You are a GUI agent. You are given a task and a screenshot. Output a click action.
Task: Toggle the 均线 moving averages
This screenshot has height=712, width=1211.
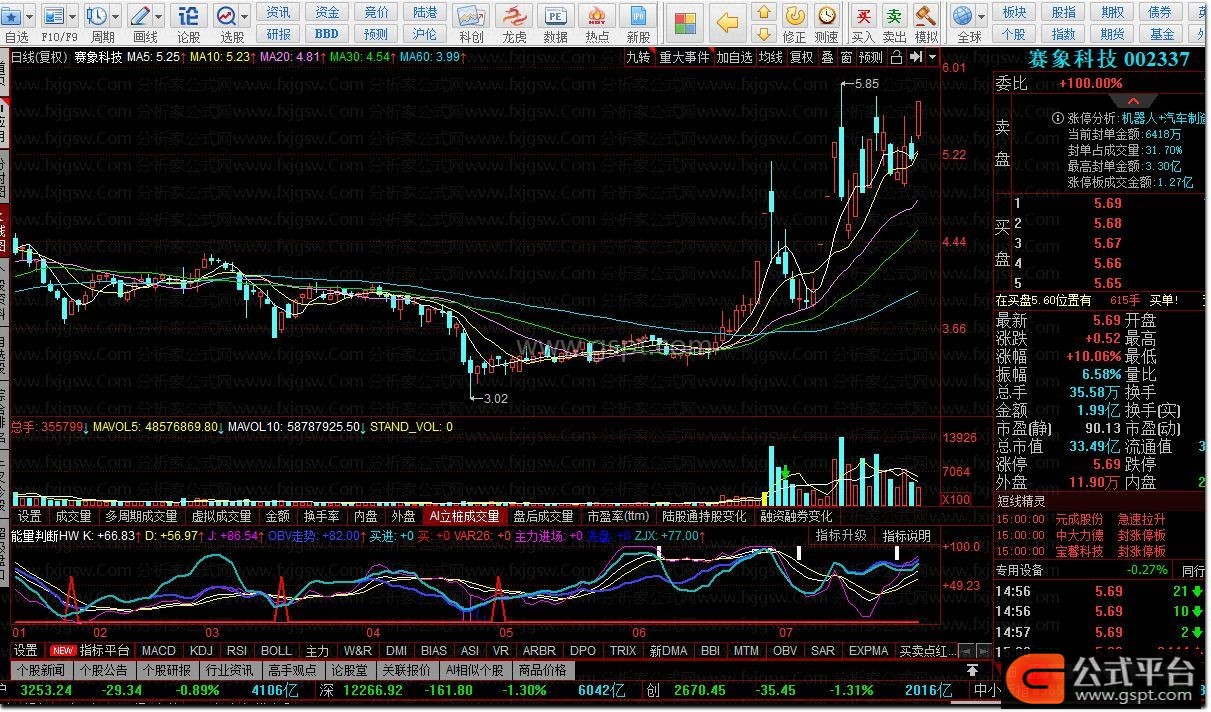point(770,57)
